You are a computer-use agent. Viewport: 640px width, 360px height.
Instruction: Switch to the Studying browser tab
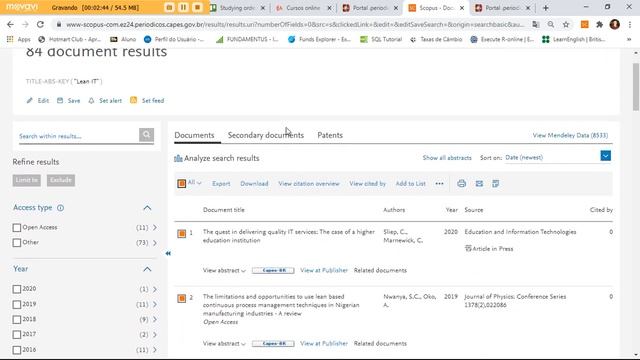[238, 8]
